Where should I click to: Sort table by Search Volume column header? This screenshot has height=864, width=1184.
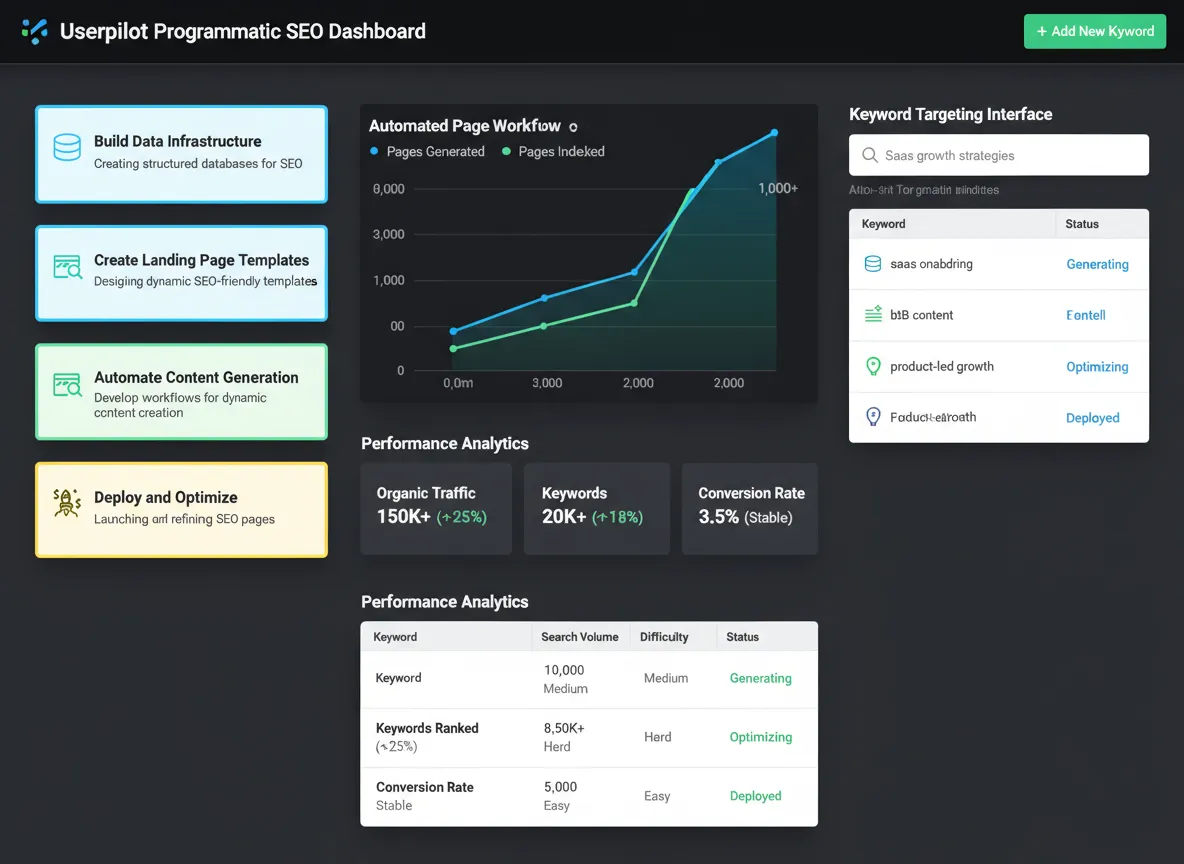point(579,637)
